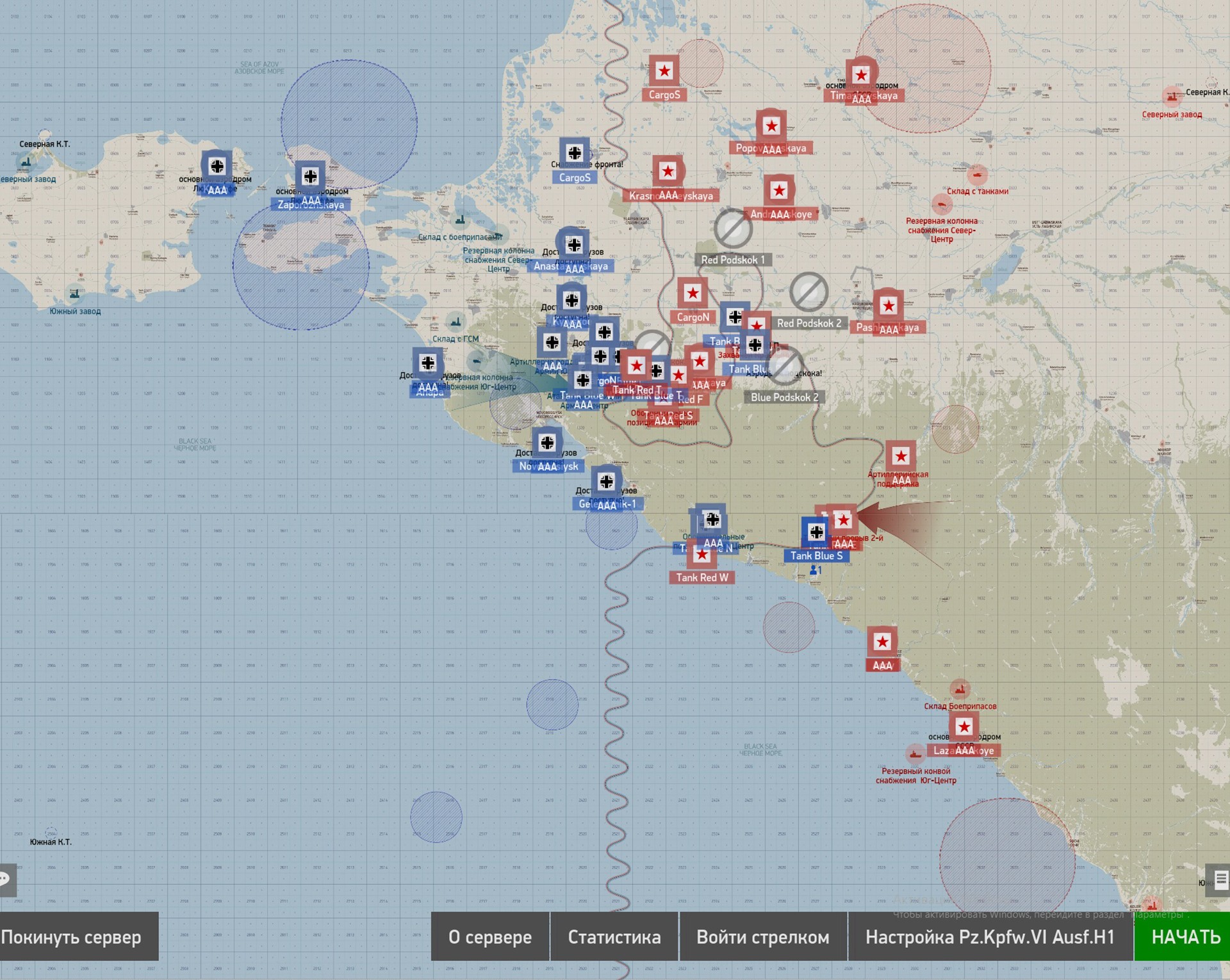Click the green НАЧАТЬ start button
This screenshot has width=1230, height=980.
click(1185, 937)
